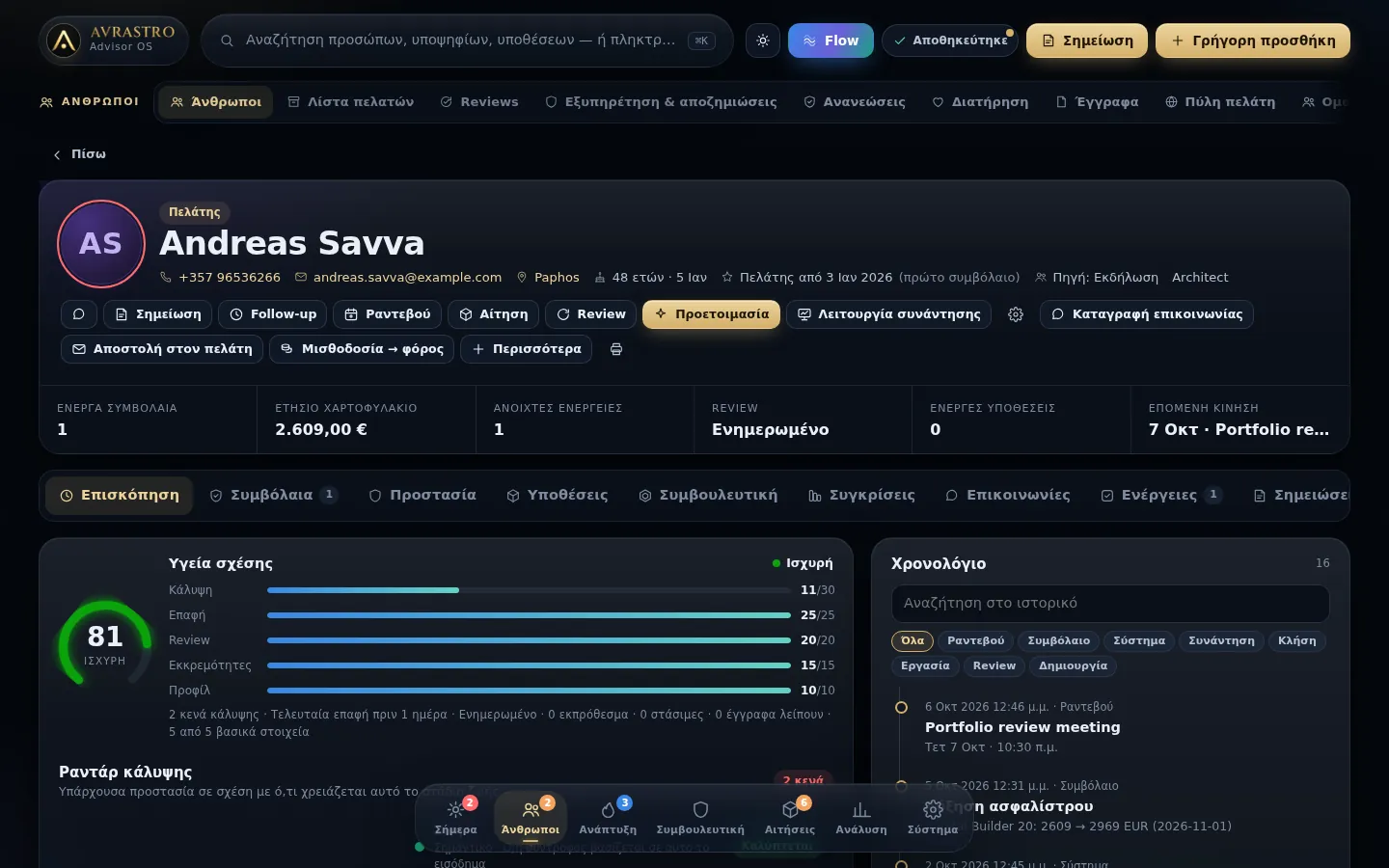Open Αιτήσεις in the bottom dock
The height and width of the screenshot is (868, 1389).
pyautogui.click(x=790, y=817)
